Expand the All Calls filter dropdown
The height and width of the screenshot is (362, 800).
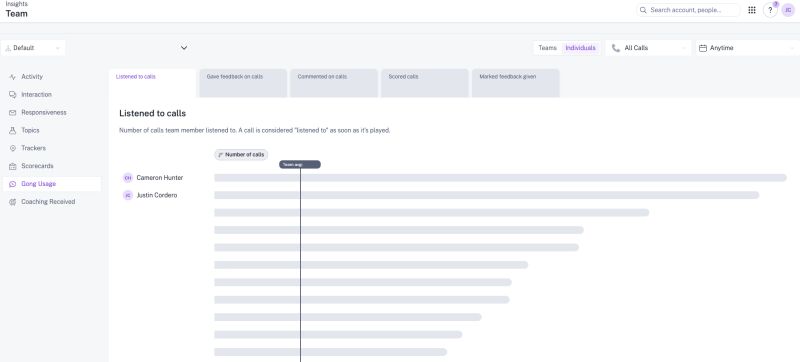coord(648,48)
